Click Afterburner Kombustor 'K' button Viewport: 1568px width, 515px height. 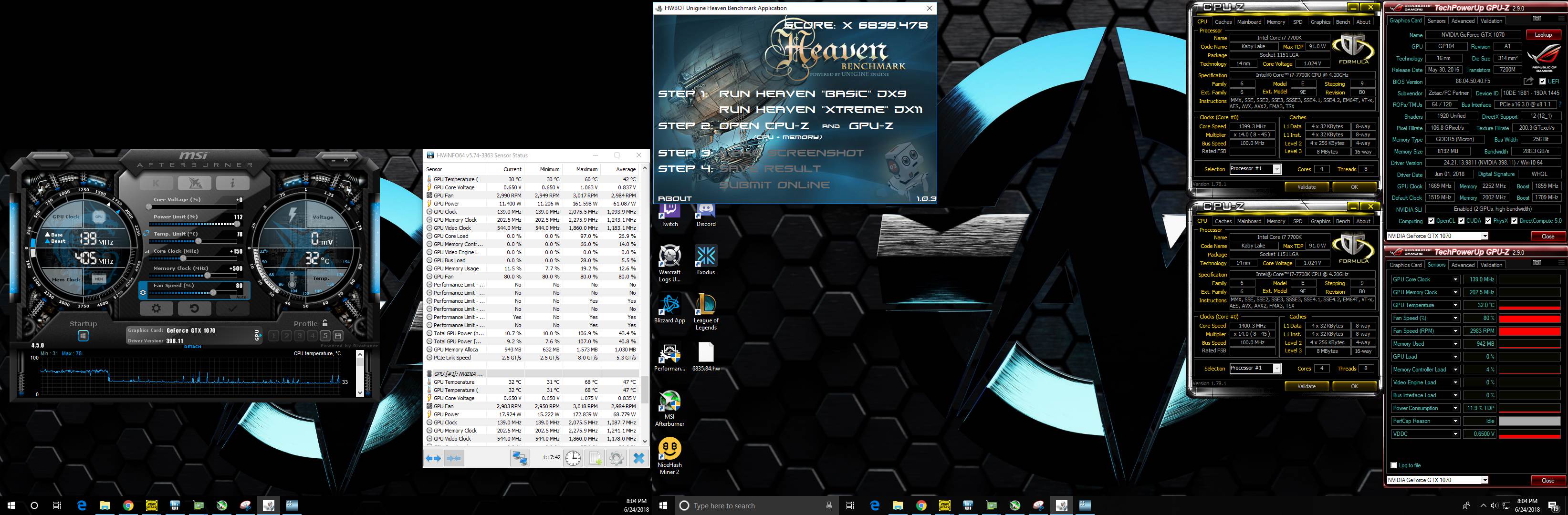(156, 183)
